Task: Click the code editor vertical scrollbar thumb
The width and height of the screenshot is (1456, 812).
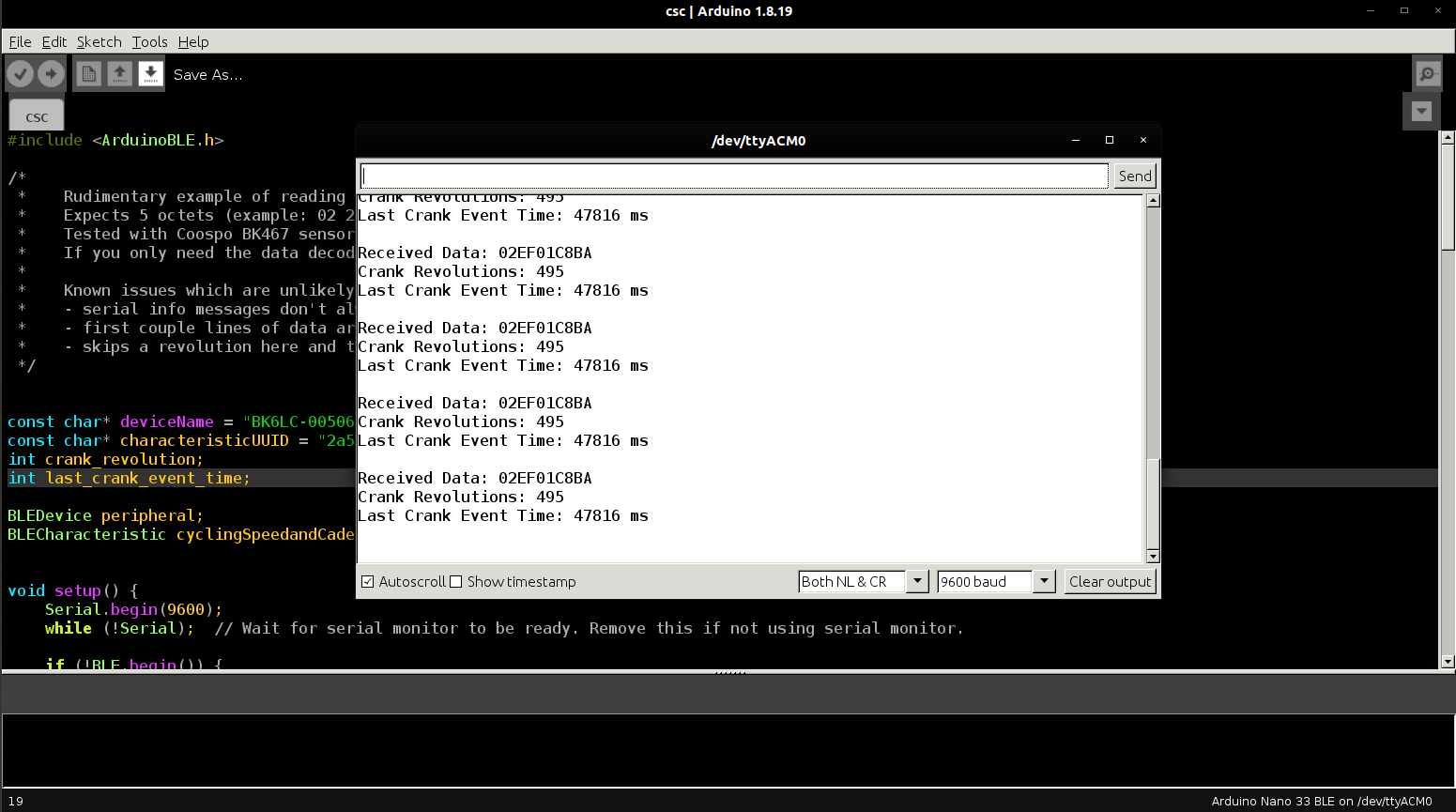Action: tap(1448, 197)
